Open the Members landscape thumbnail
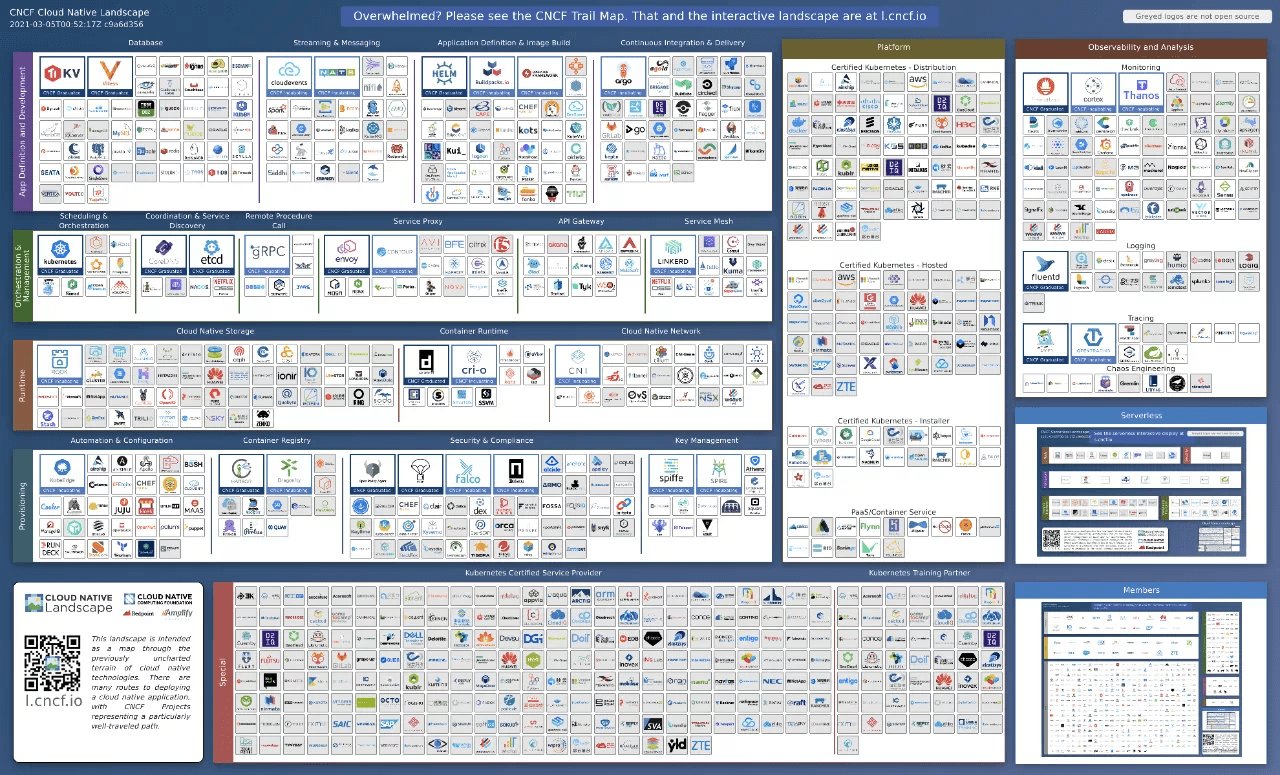The height and width of the screenshot is (775, 1280). 1141,677
